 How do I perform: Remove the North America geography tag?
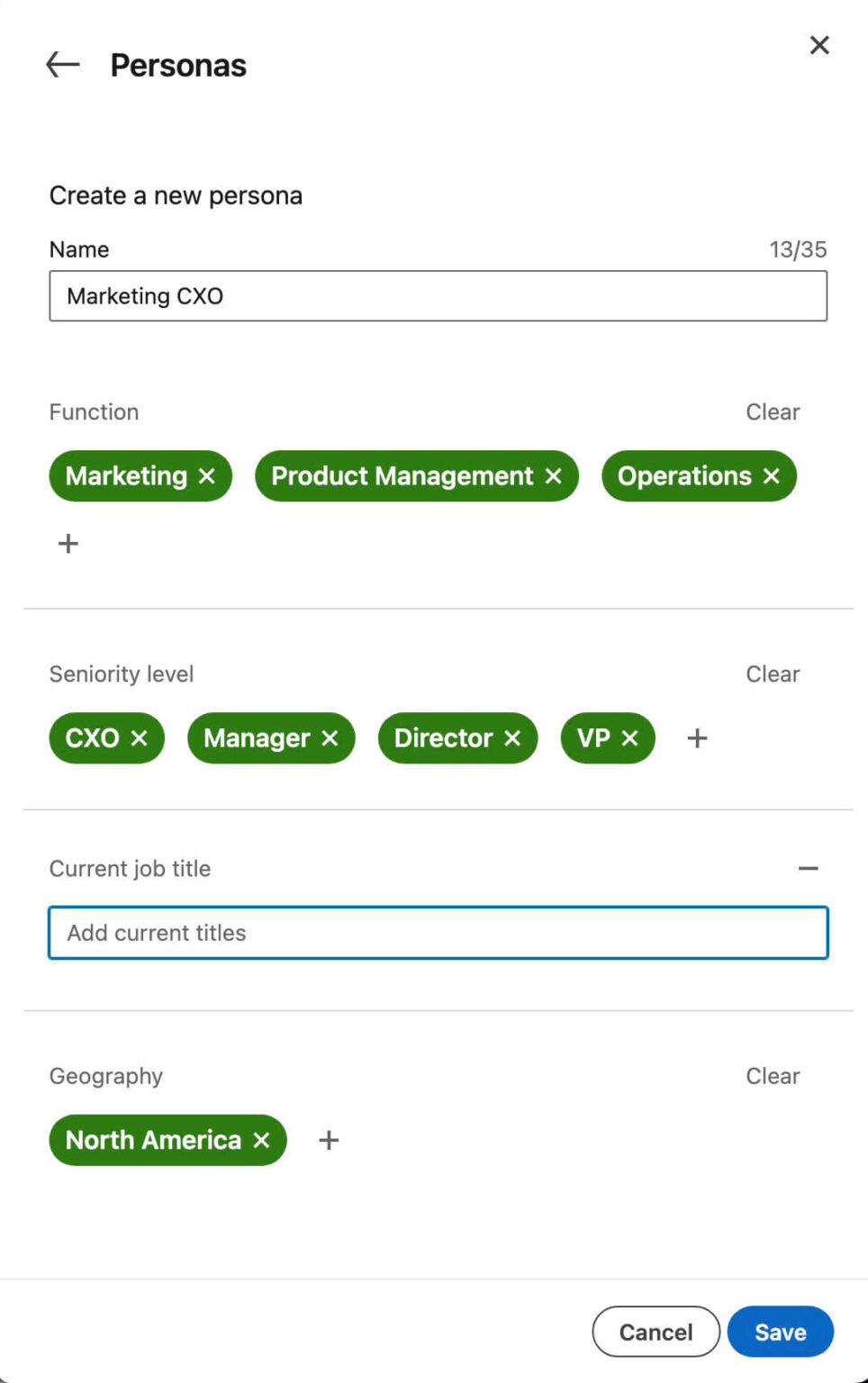pyautogui.click(x=261, y=1140)
